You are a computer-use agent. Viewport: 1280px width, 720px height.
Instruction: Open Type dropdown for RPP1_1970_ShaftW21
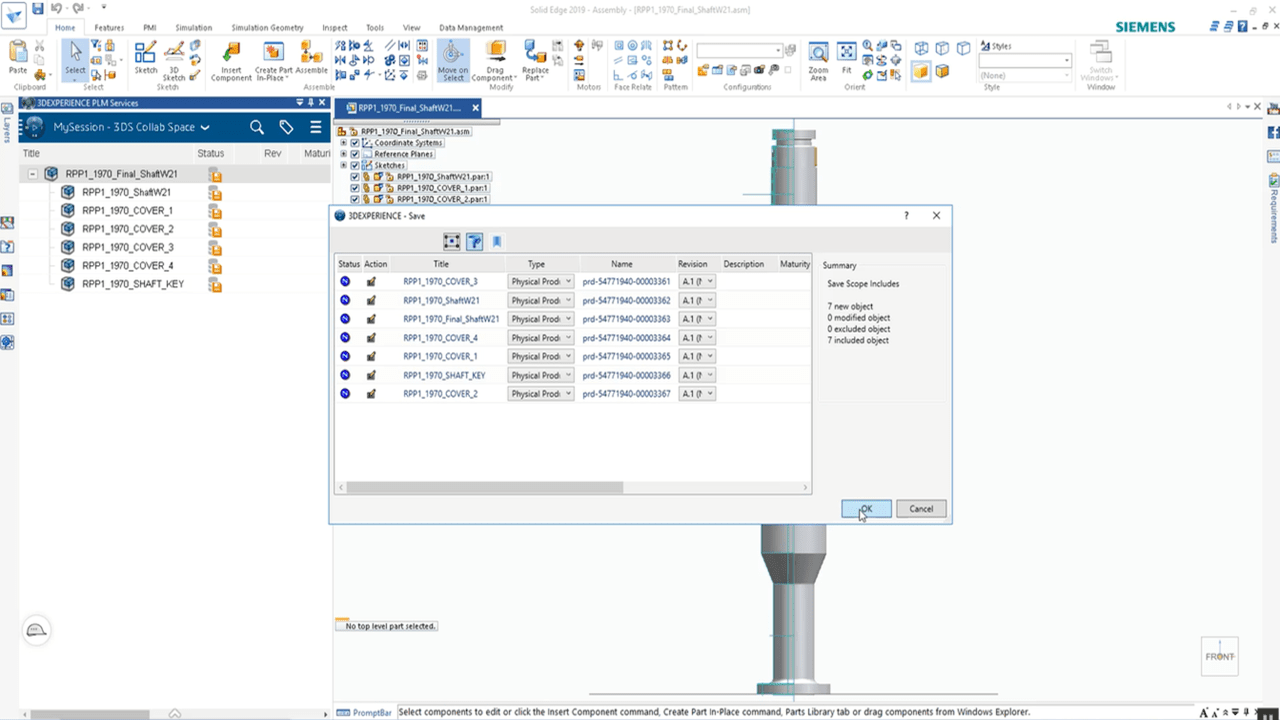click(x=541, y=300)
